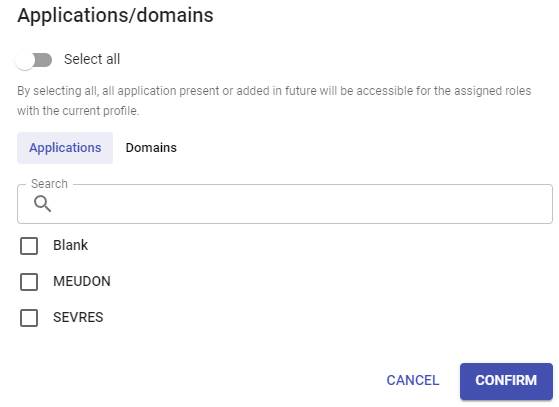The height and width of the screenshot is (407, 559).
Task: Cancel the Applications/domains dialog
Action: pyautogui.click(x=412, y=381)
